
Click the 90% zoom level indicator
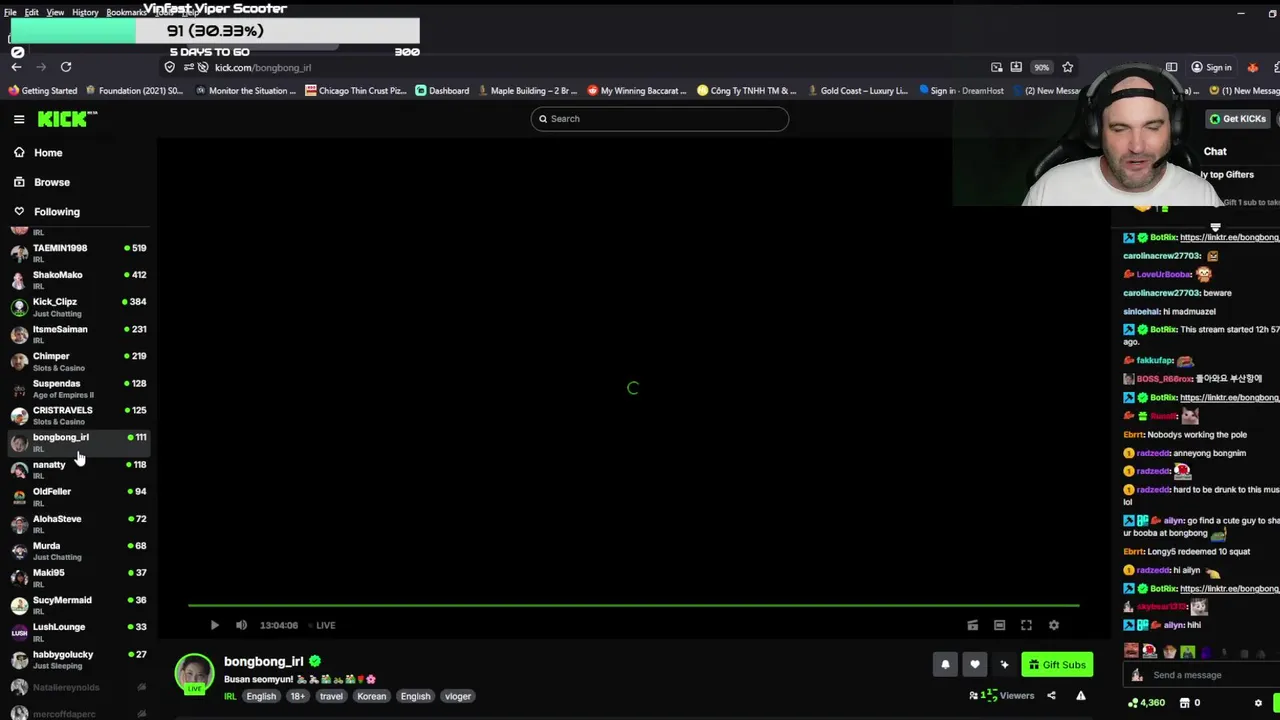[1042, 67]
